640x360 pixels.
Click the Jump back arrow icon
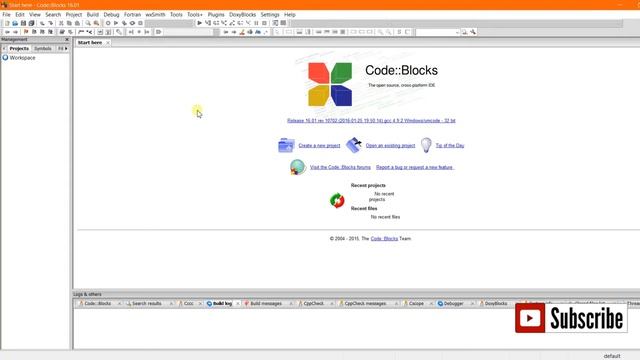(x=7, y=32)
